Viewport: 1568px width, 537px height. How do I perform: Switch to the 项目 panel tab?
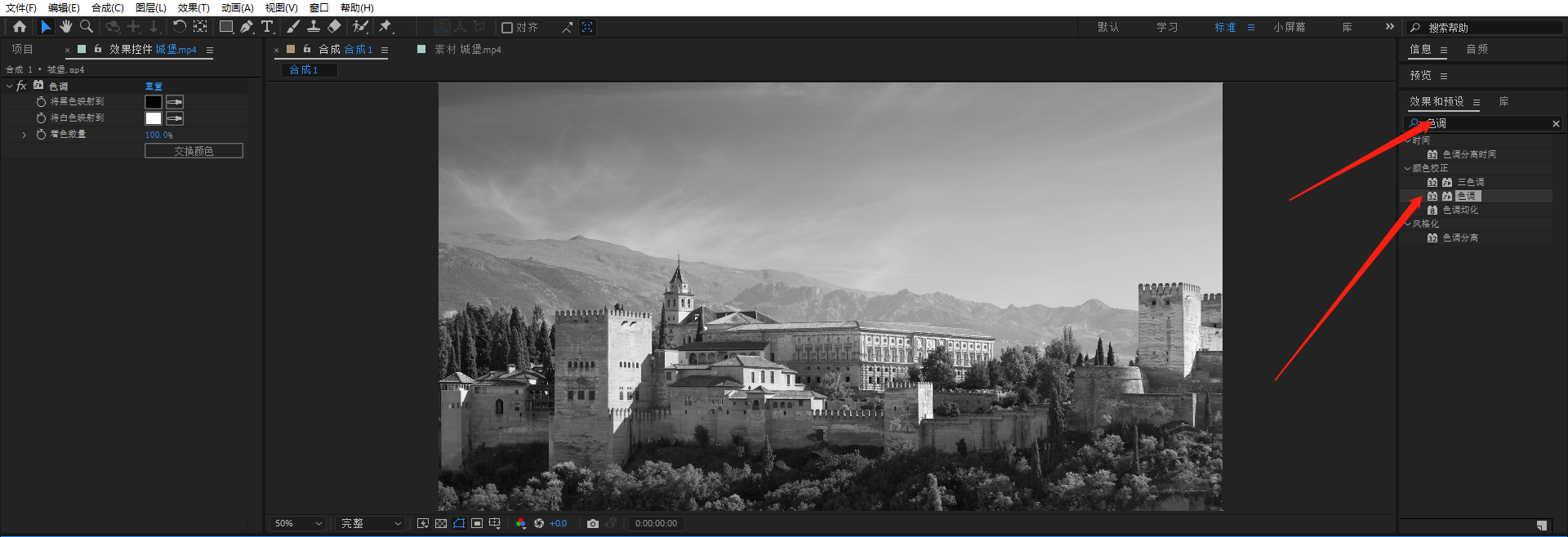click(x=22, y=49)
